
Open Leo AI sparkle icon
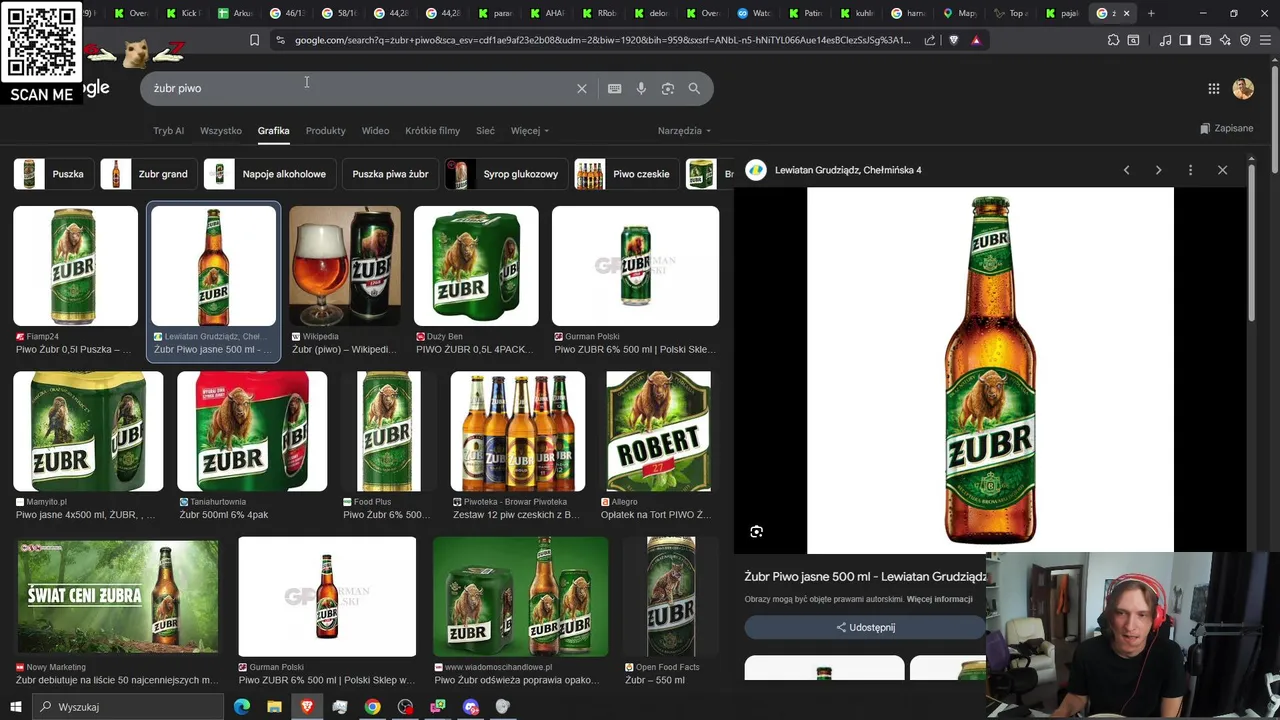[1225, 40]
